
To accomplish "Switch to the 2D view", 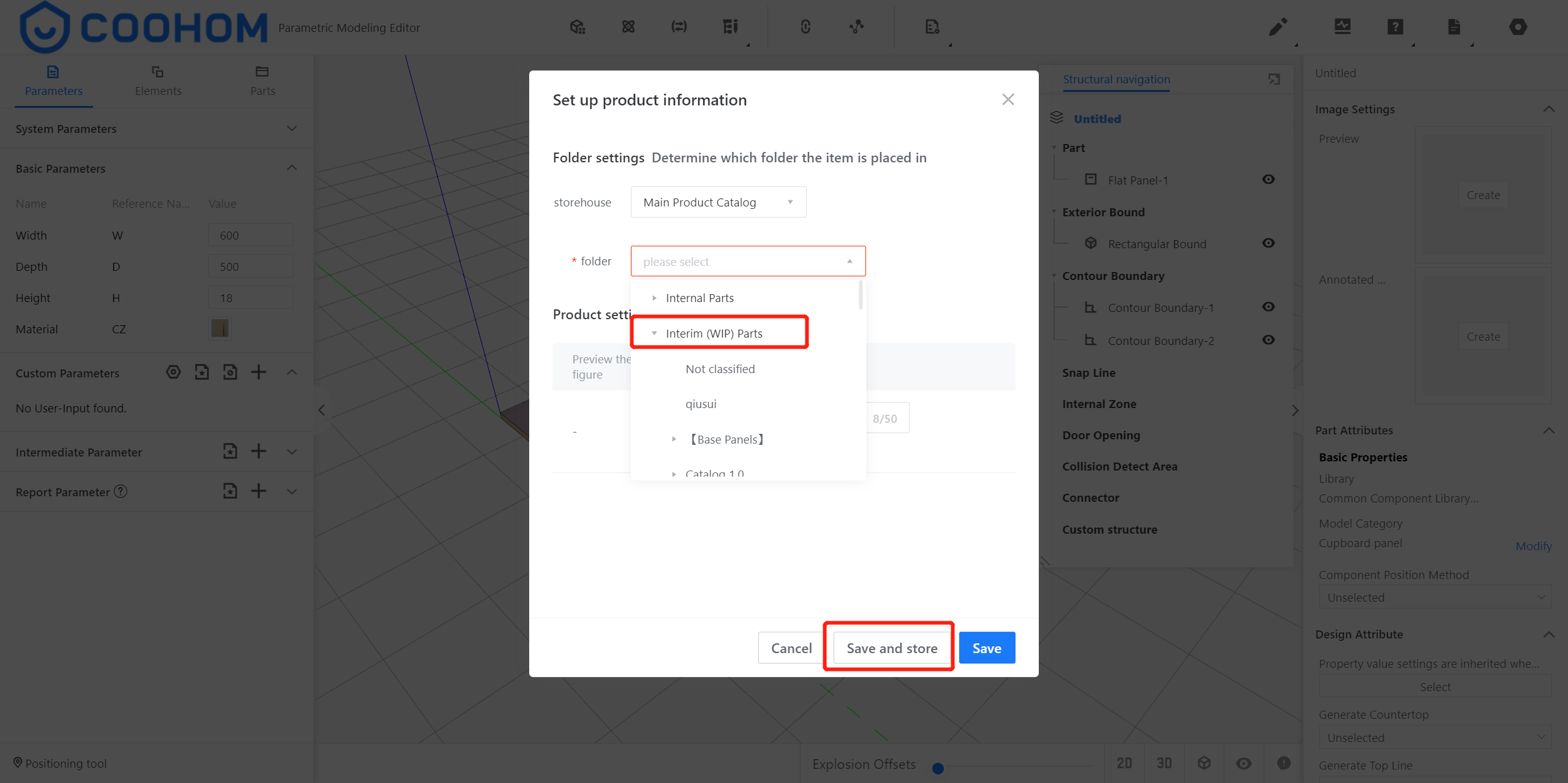I will coord(1124,763).
